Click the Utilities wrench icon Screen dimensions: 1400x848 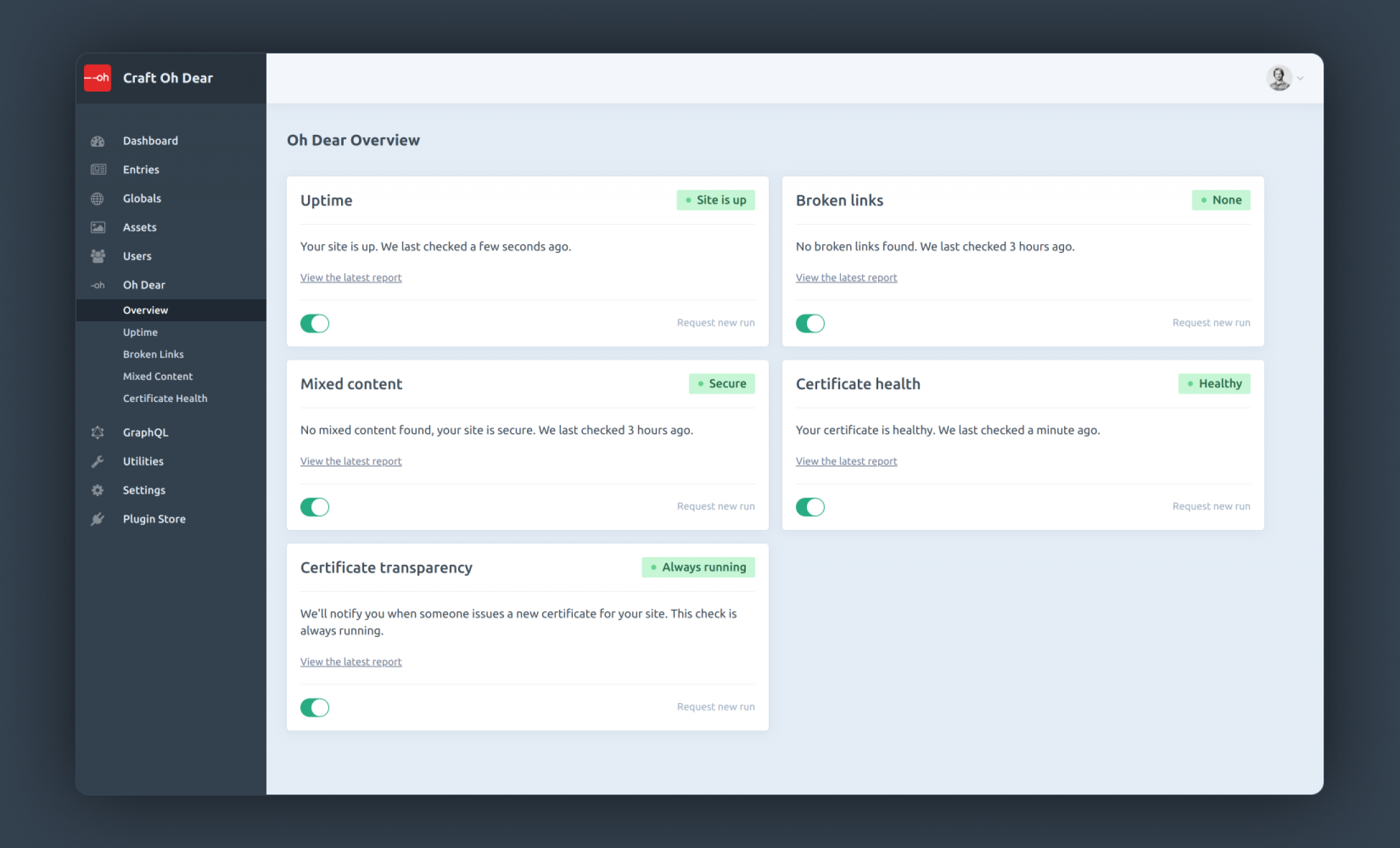[x=98, y=460]
